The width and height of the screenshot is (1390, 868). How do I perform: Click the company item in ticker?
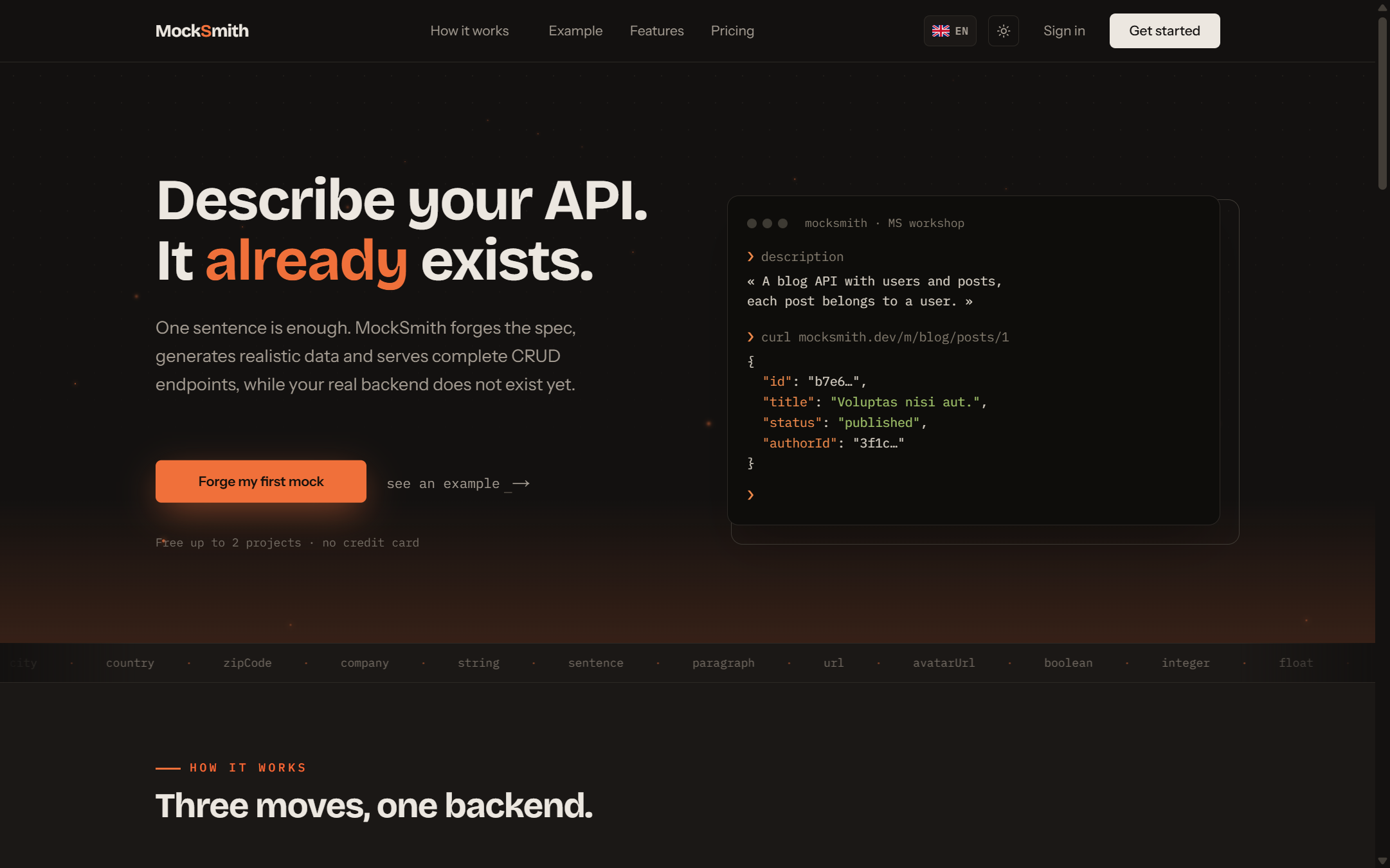(x=365, y=663)
